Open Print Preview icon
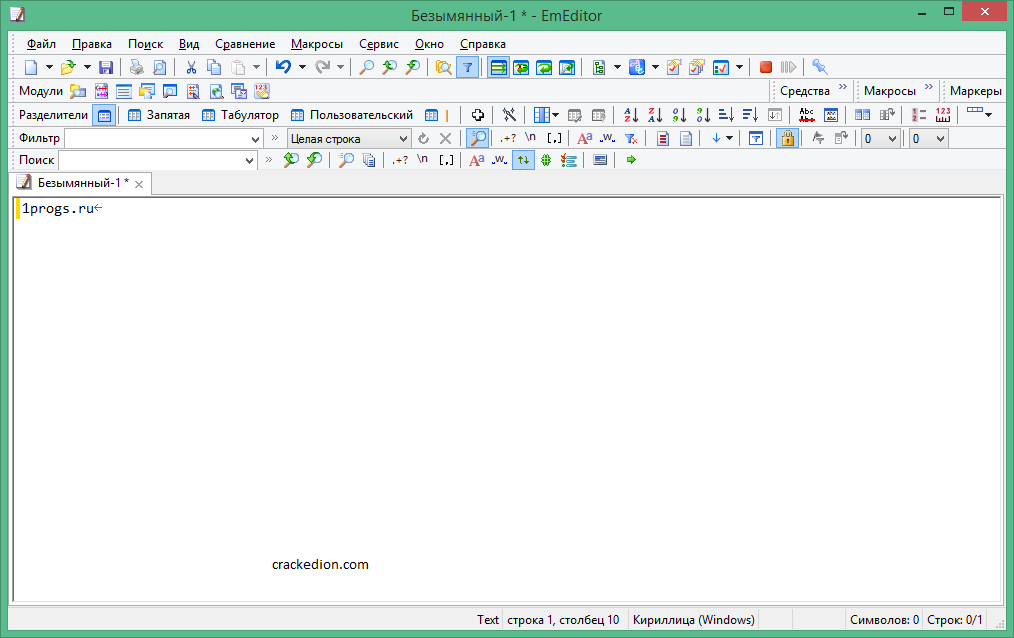 tap(159, 67)
